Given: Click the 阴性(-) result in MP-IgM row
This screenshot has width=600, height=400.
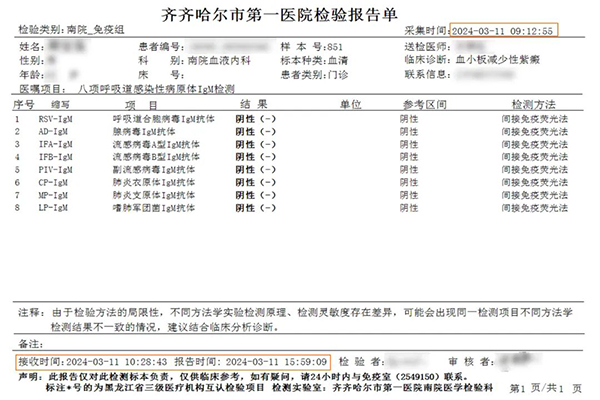Looking at the screenshot, I should pyautogui.click(x=256, y=195).
